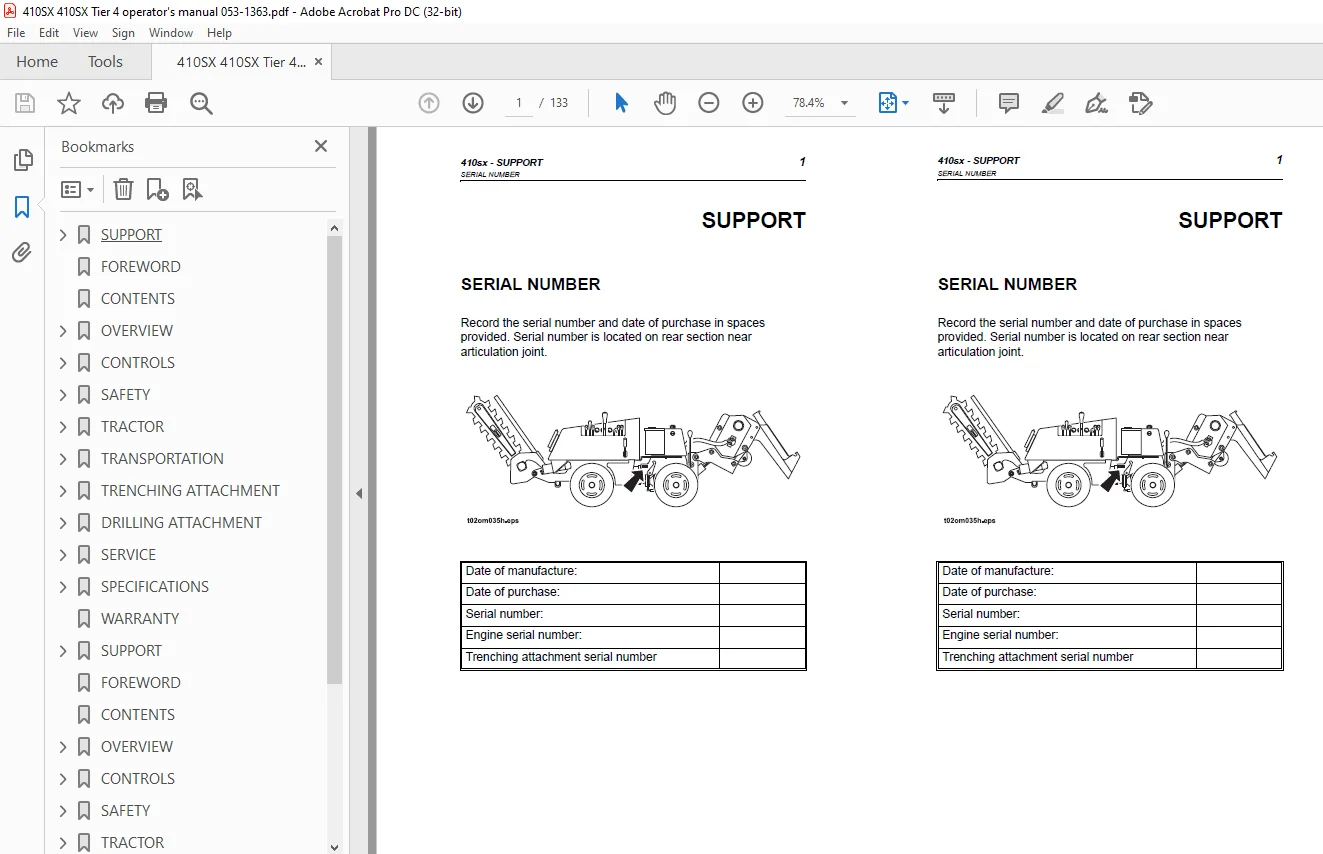This screenshot has width=1323, height=854.
Task: Expand the first OVERVIEW bookmark
Action: (63, 331)
